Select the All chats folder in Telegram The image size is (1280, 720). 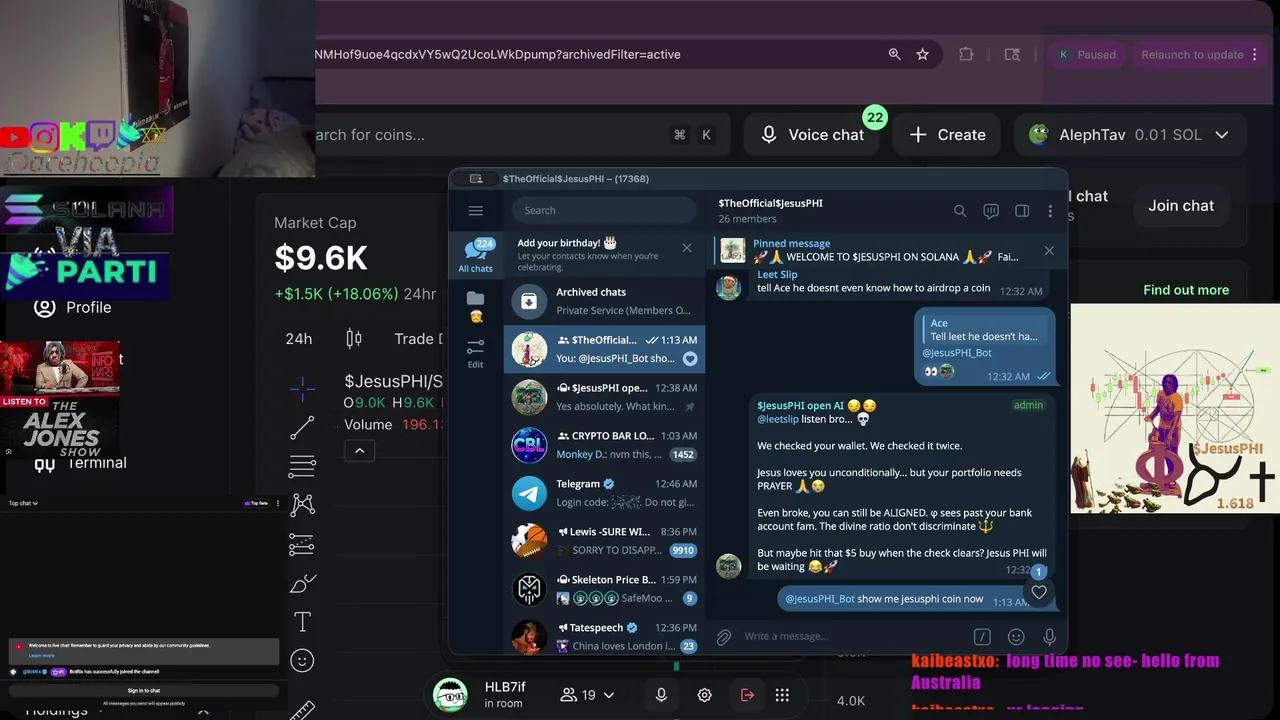[x=475, y=256]
